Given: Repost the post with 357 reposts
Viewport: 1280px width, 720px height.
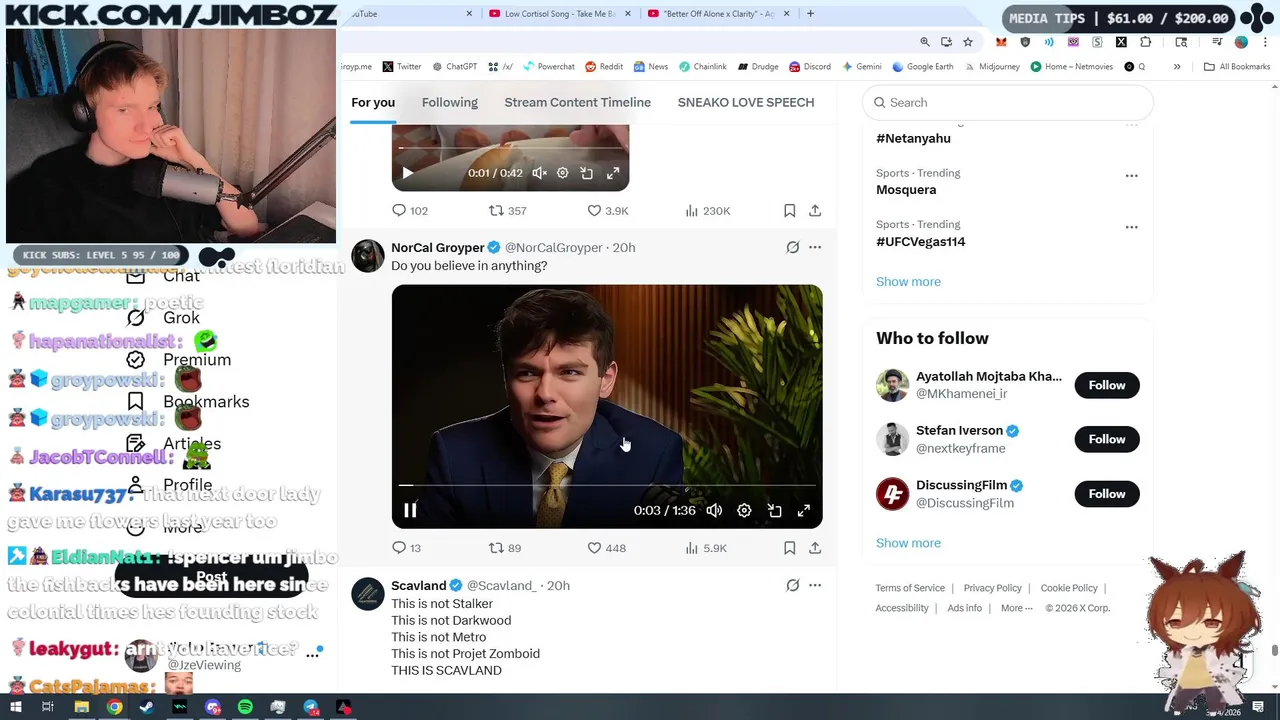Looking at the screenshot, I should coord(507,211).
